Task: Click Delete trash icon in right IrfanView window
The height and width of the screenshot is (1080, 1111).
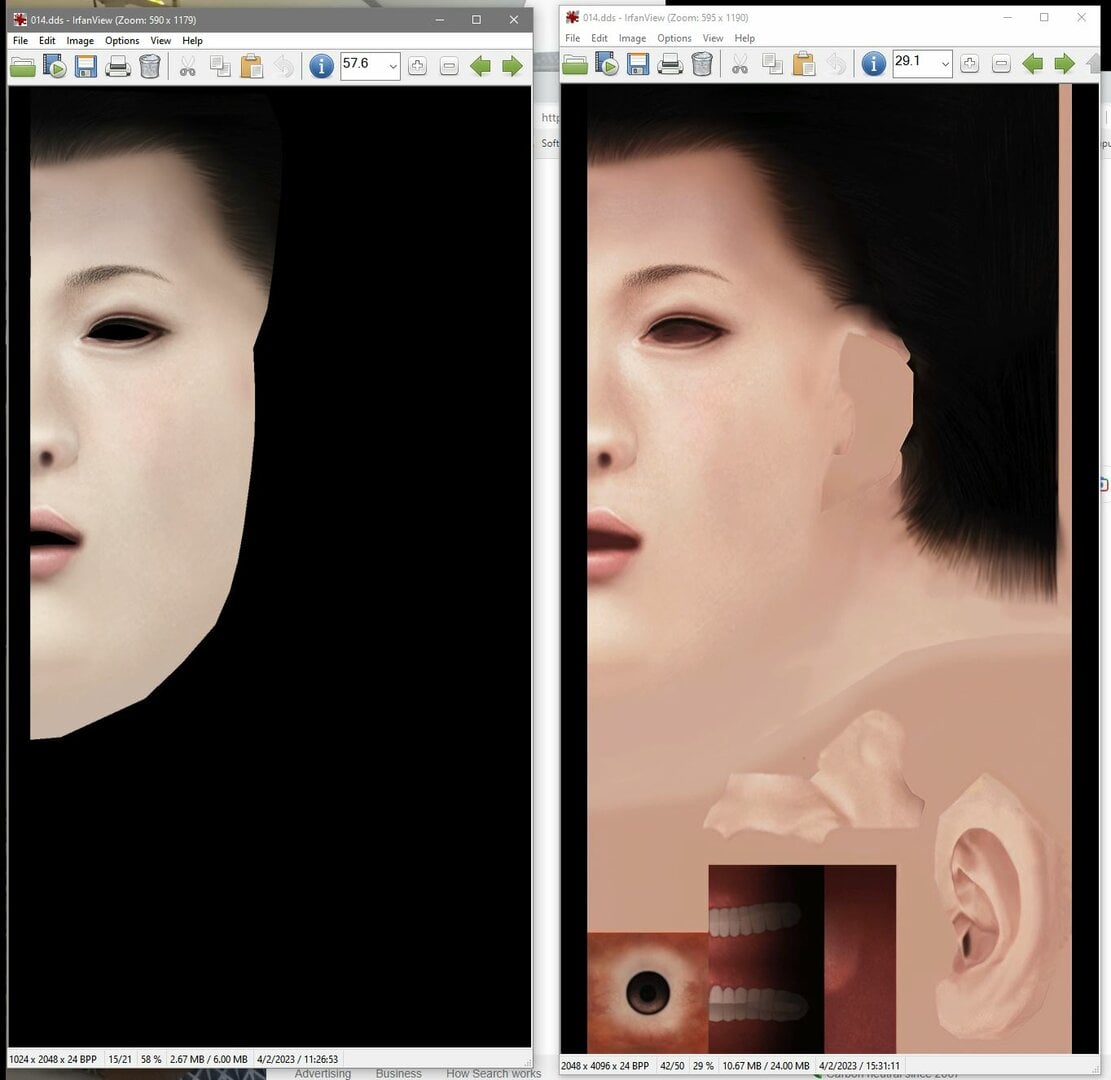Action: tap(701, 64)
